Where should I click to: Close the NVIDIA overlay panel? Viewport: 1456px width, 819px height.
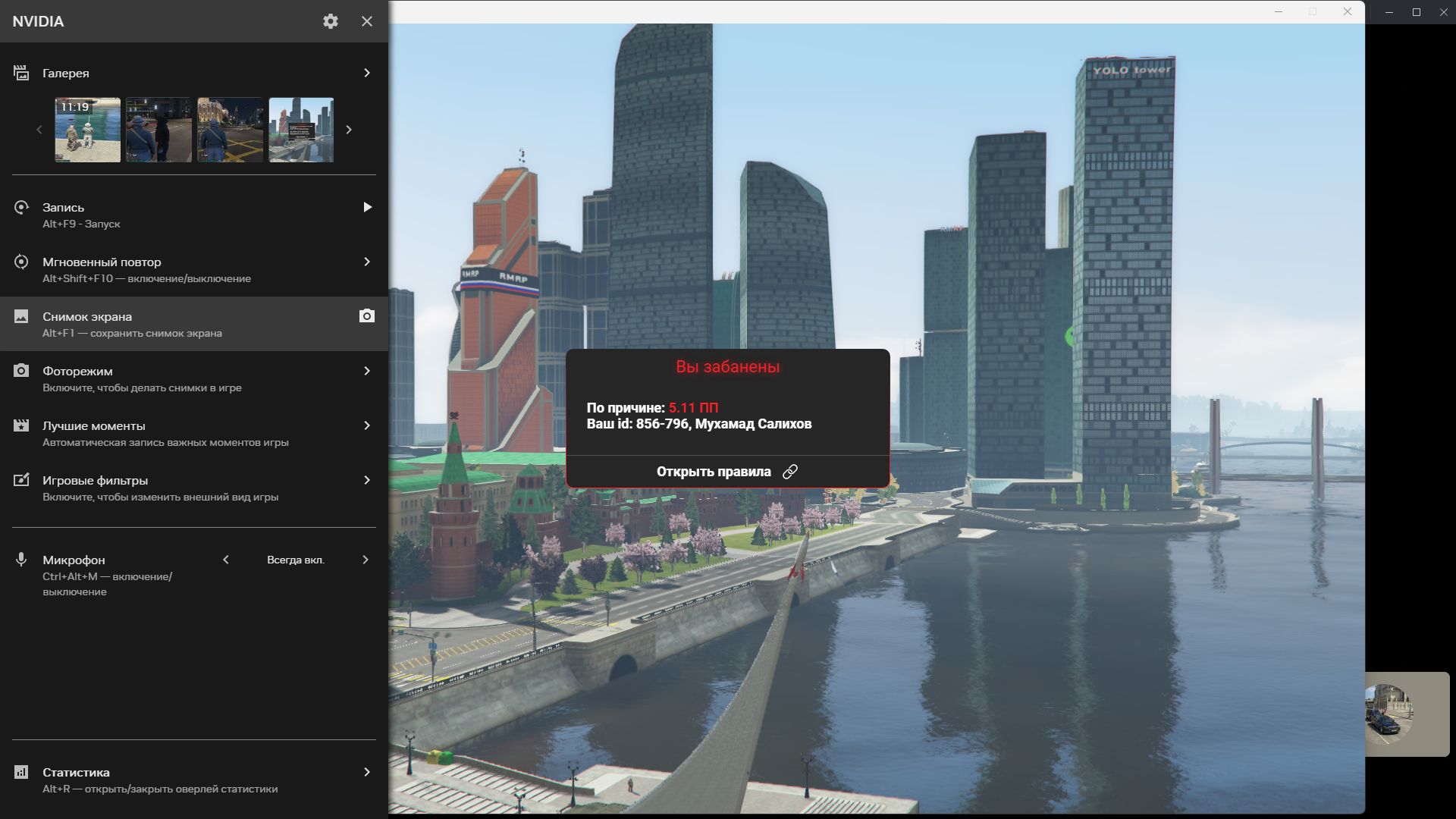pyautogui.click(x=367, y=21)
